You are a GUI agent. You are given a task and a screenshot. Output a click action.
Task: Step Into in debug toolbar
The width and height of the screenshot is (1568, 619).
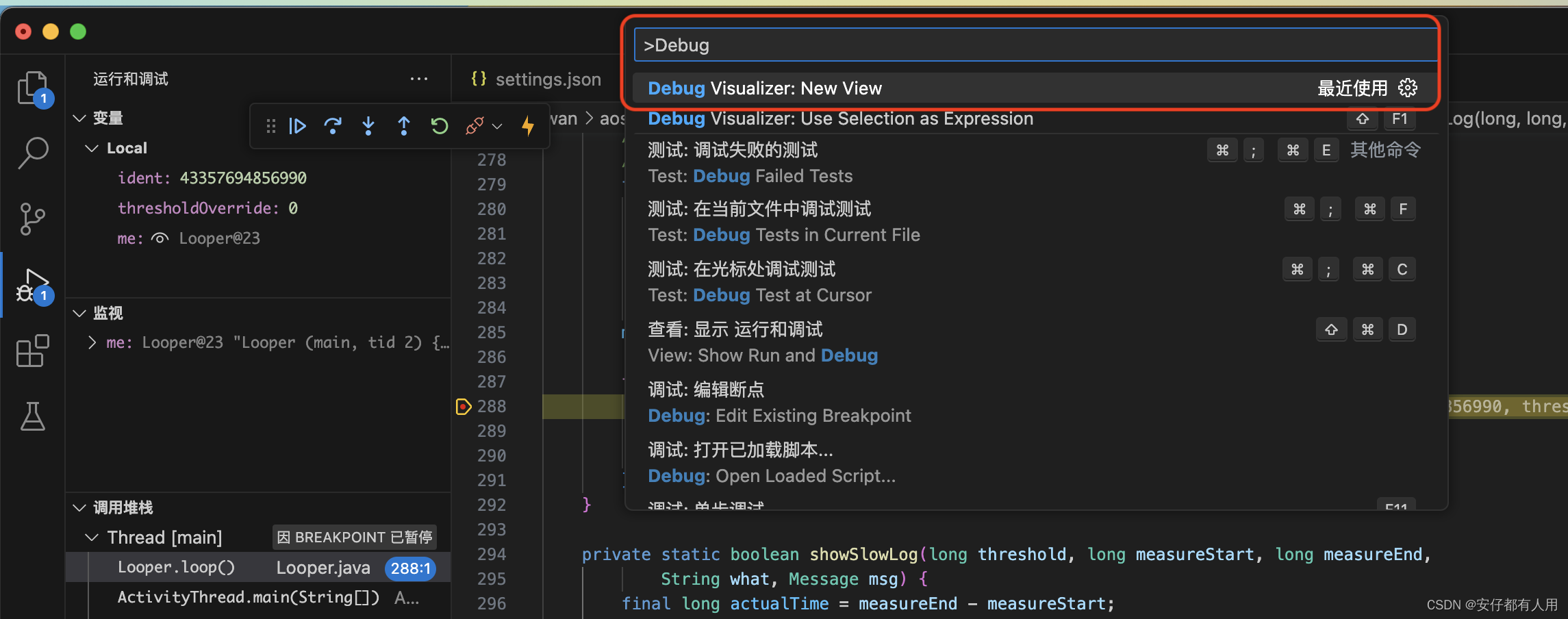point(368,126)
